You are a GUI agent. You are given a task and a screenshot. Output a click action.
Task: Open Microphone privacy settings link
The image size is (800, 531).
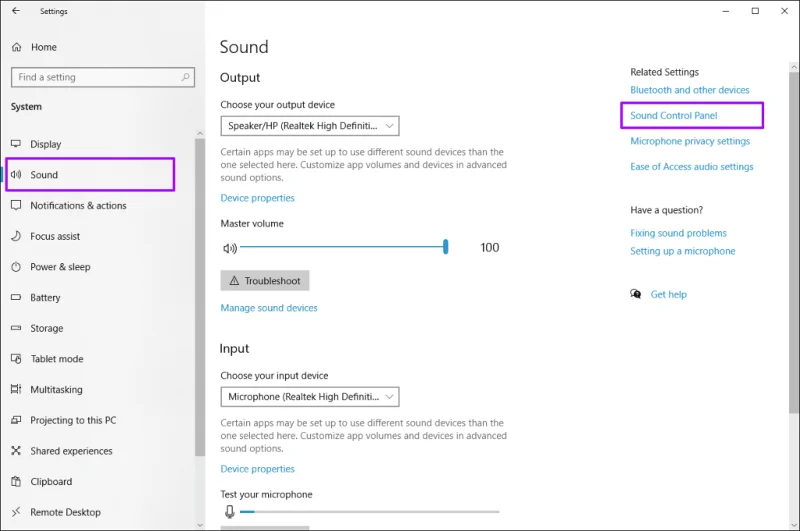click(690, 141)
